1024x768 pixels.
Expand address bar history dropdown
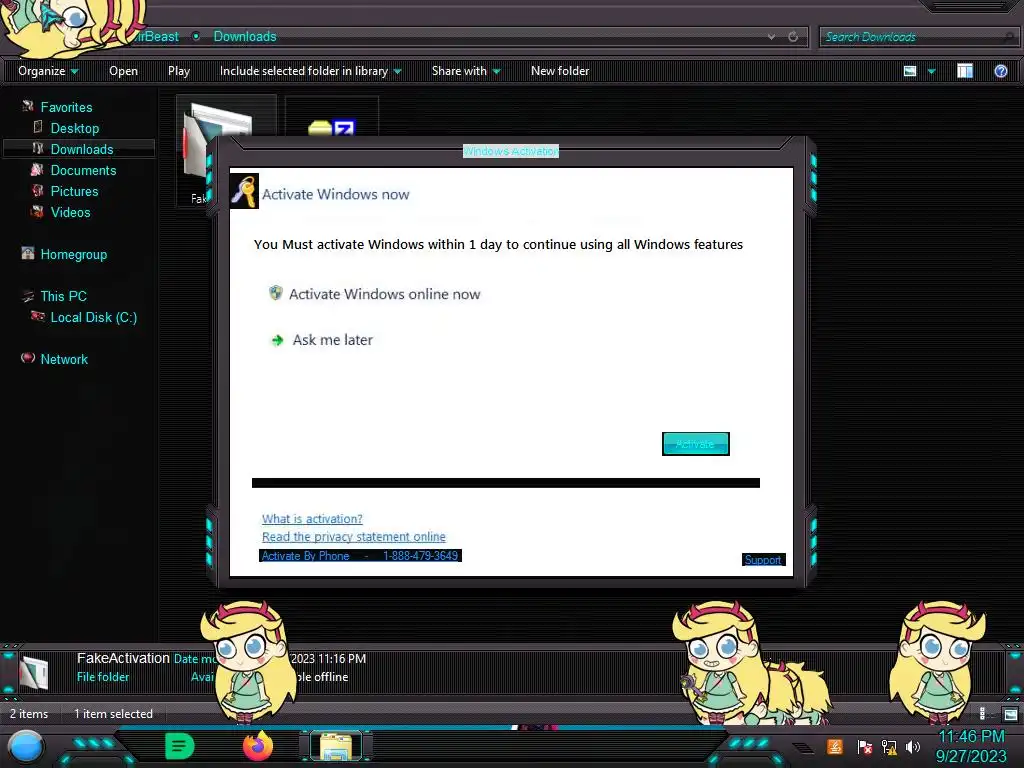(x=771, y=37)
